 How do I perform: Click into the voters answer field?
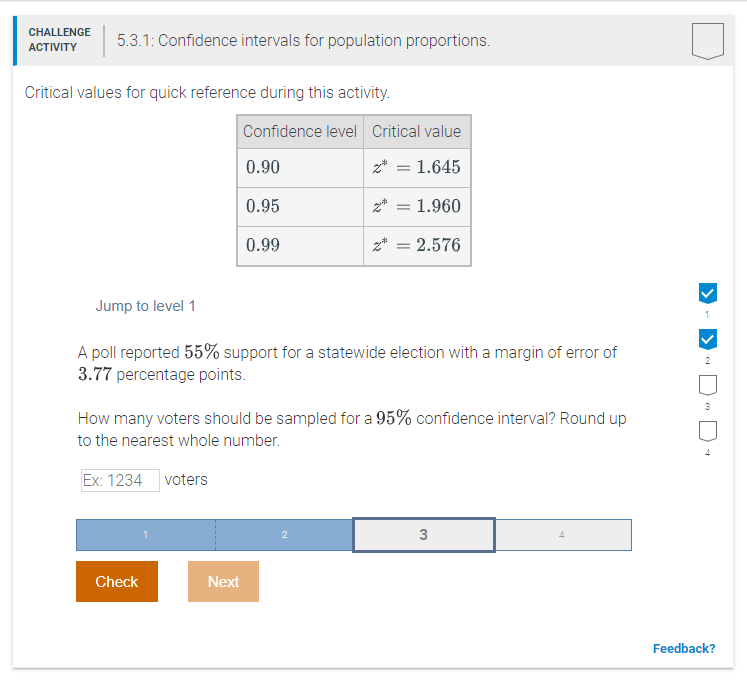pyautogui.click(x=120, y=480)
